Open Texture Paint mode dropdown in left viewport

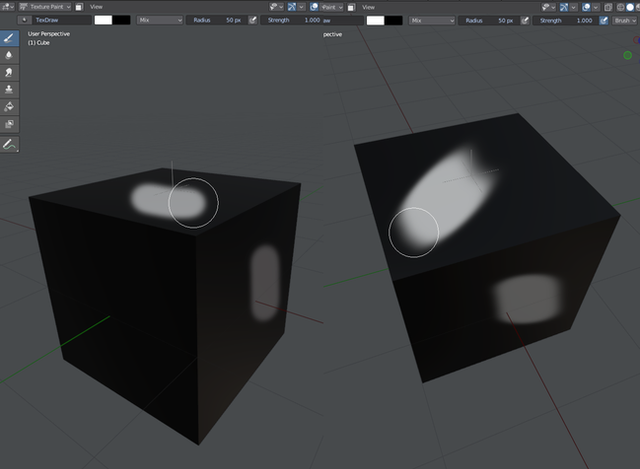pyautogui.click(x=45, y=7)
